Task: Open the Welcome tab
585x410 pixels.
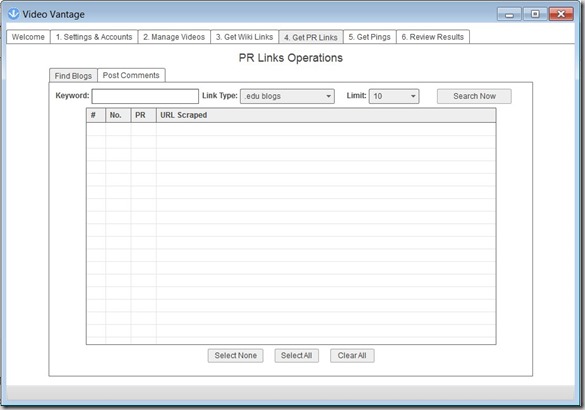Action: click(x=28, y=37)
